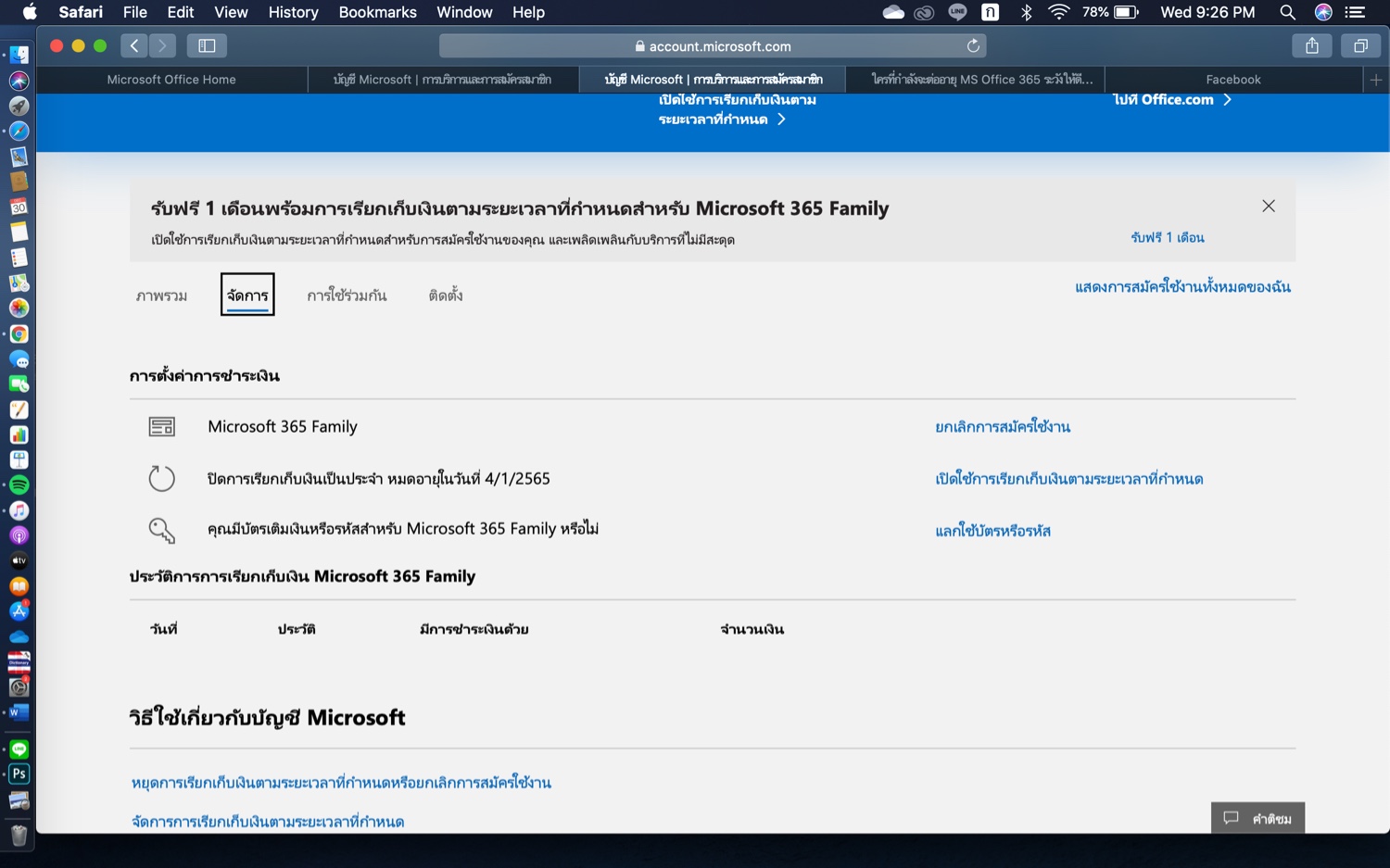Show all tabs overview
The image size is (1390, 868).
[x=1360, y=45]
